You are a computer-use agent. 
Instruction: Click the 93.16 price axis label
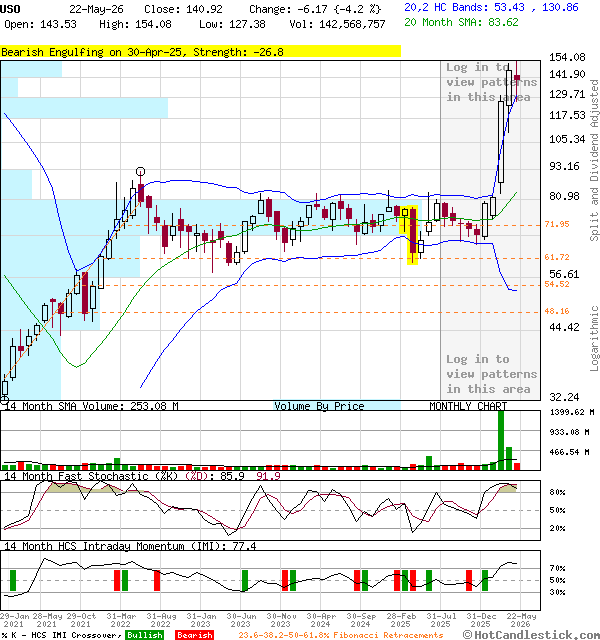click(x=564, y=166)
